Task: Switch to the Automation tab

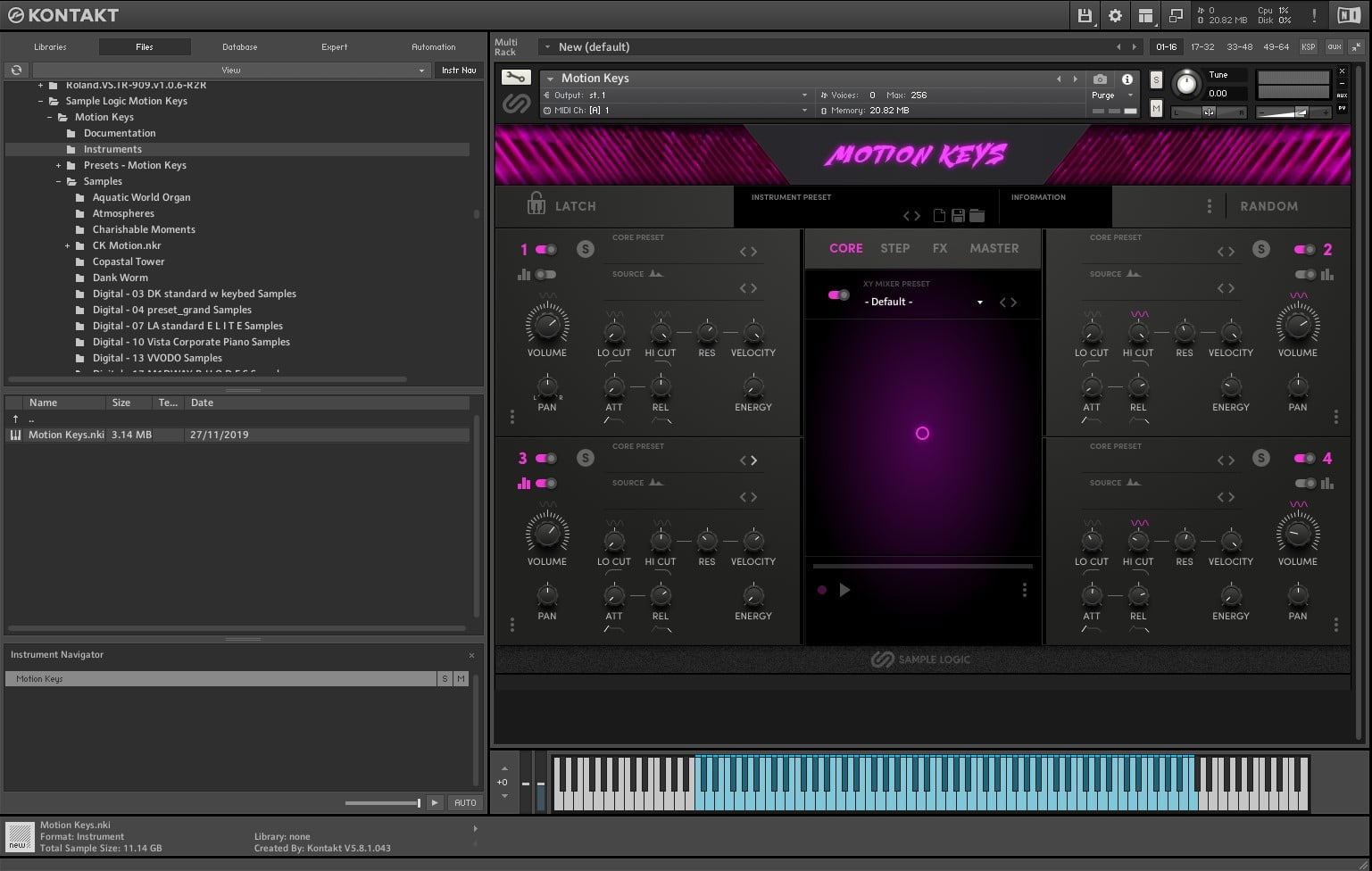Action: tap(433, 46)
